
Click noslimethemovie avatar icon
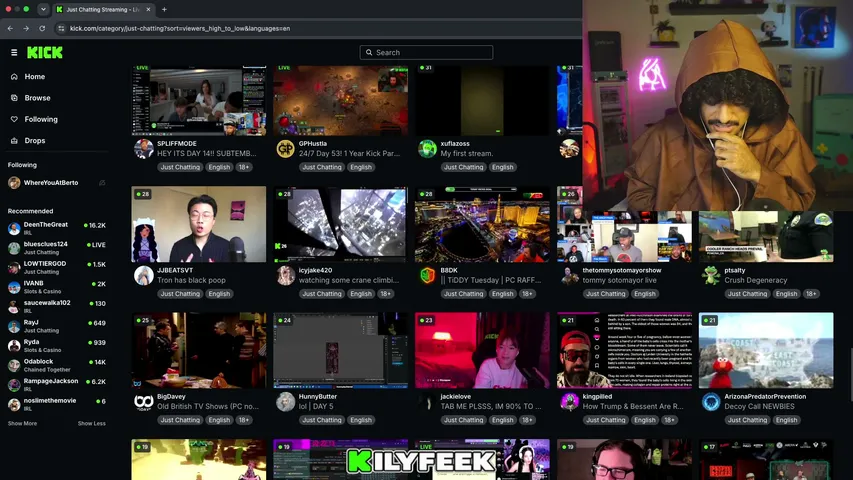pyautogui.click(x=14, y=404)
